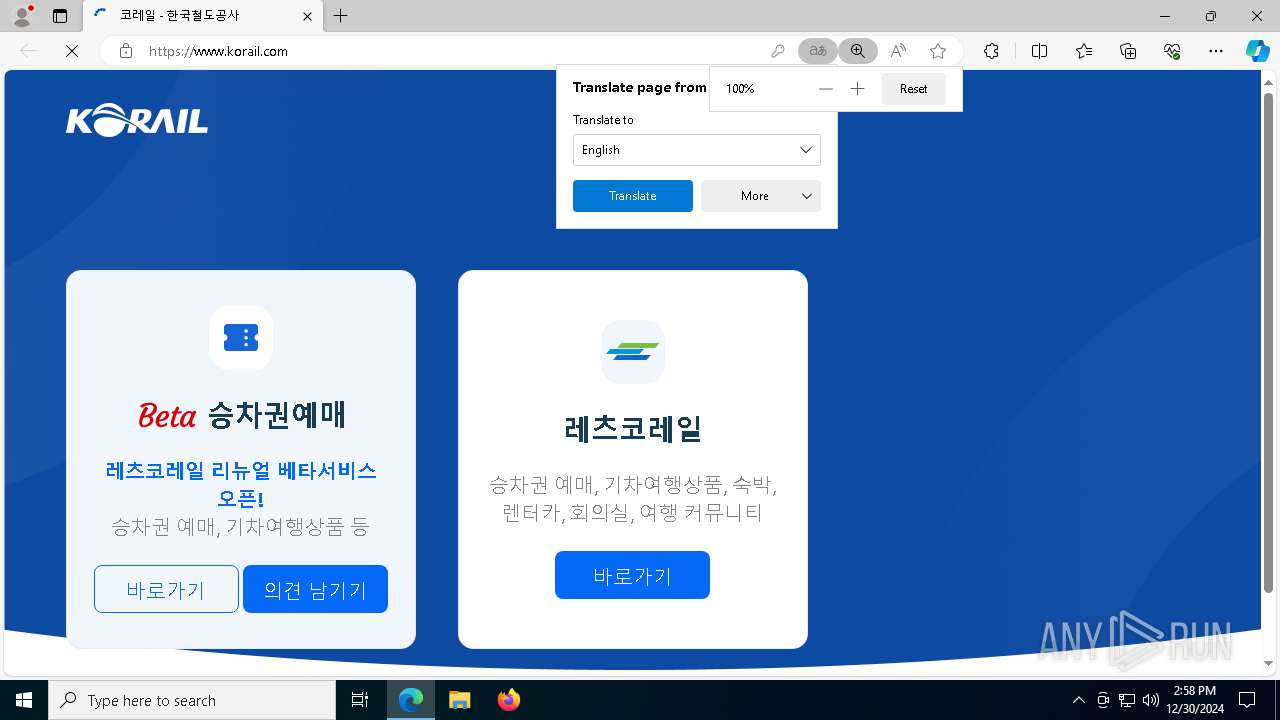Image resolution: width=1280 pixels, height=720 pixels.
Task: Open Collections panel
Action: (1128, 51)
